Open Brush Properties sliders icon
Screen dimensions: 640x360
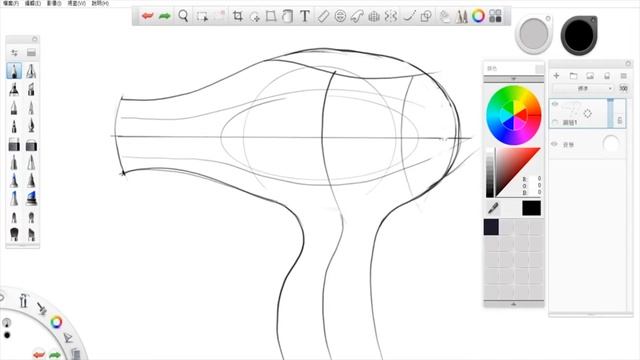click(14, 53)
